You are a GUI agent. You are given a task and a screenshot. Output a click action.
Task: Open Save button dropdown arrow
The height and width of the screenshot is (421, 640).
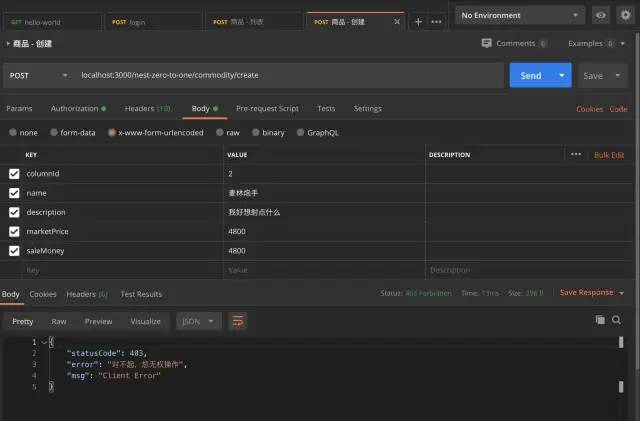click(618, 76)
